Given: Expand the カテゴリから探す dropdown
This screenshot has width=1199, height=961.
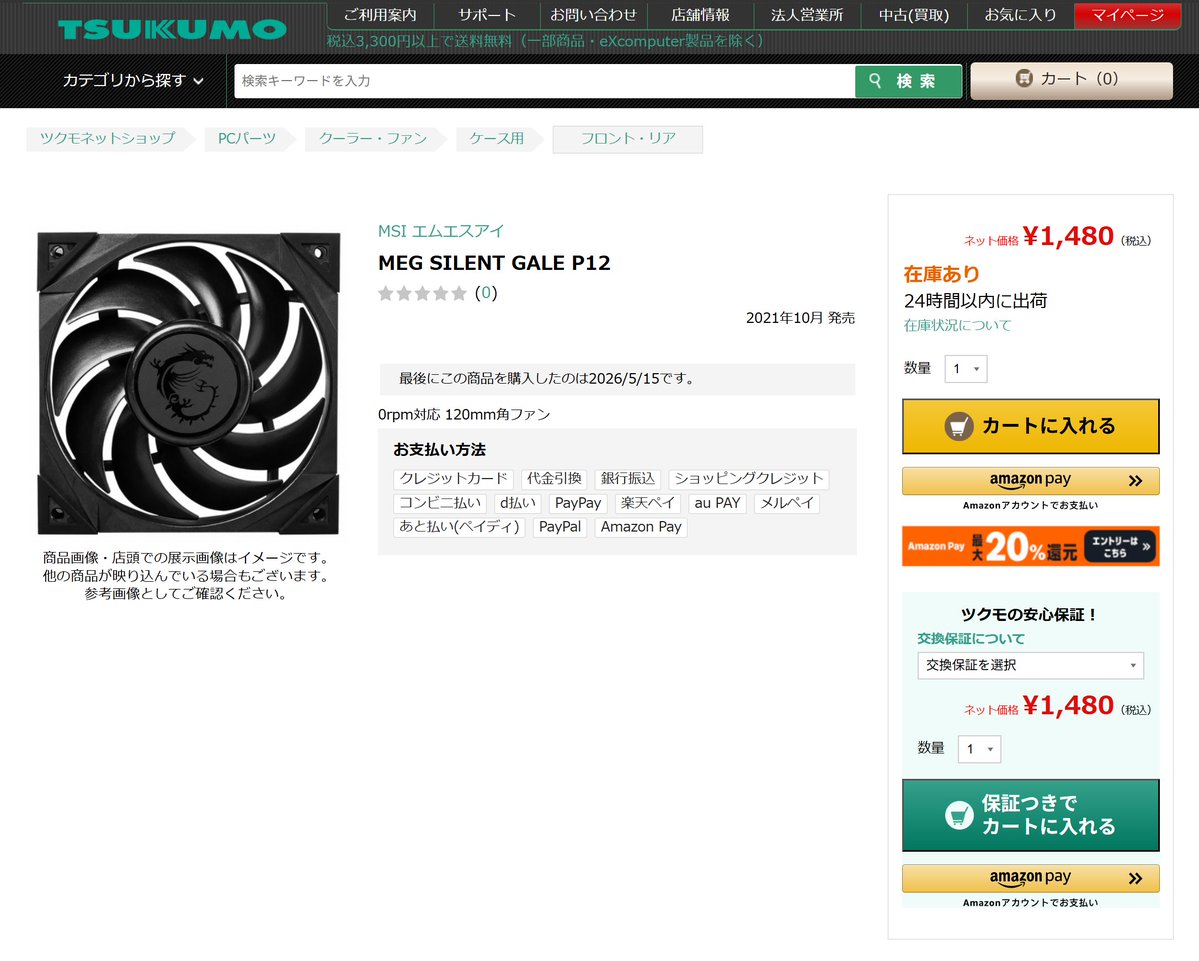Looking at the screenshot, I should coord(133,80).
